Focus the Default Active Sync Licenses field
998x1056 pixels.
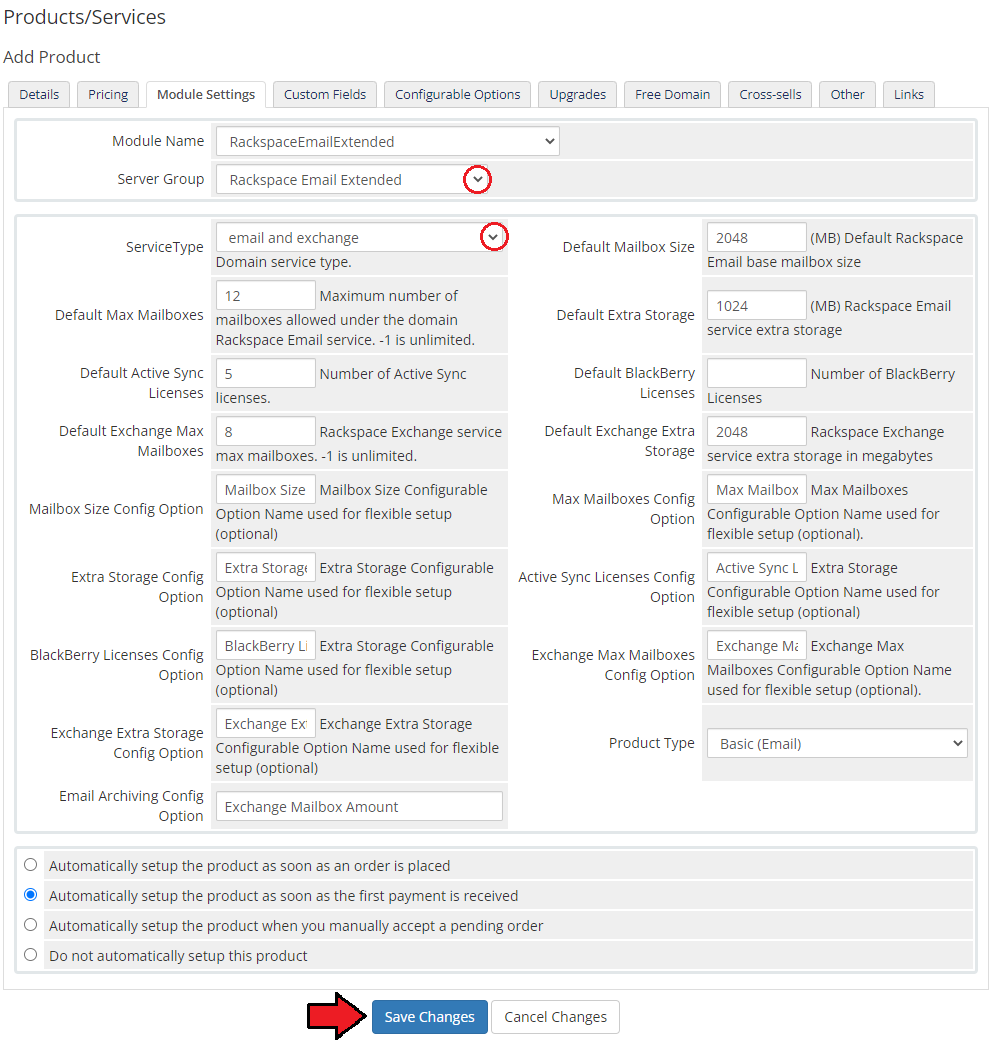tap(265, 374)
